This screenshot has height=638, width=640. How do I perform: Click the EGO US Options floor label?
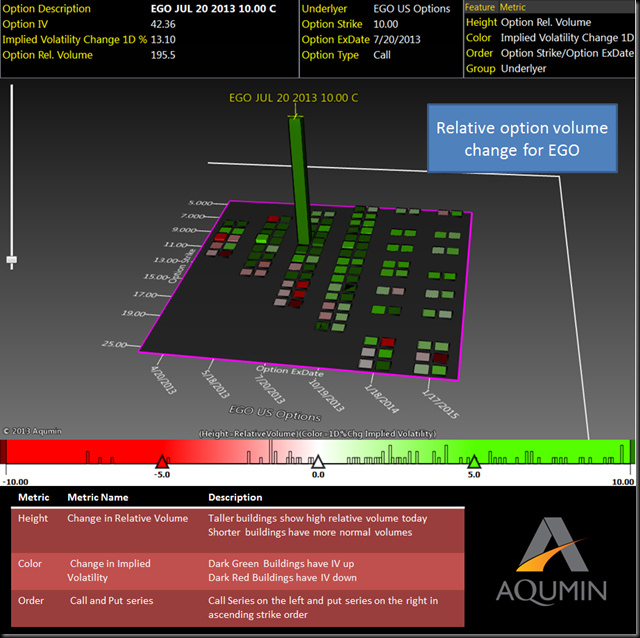coord(275,413)
